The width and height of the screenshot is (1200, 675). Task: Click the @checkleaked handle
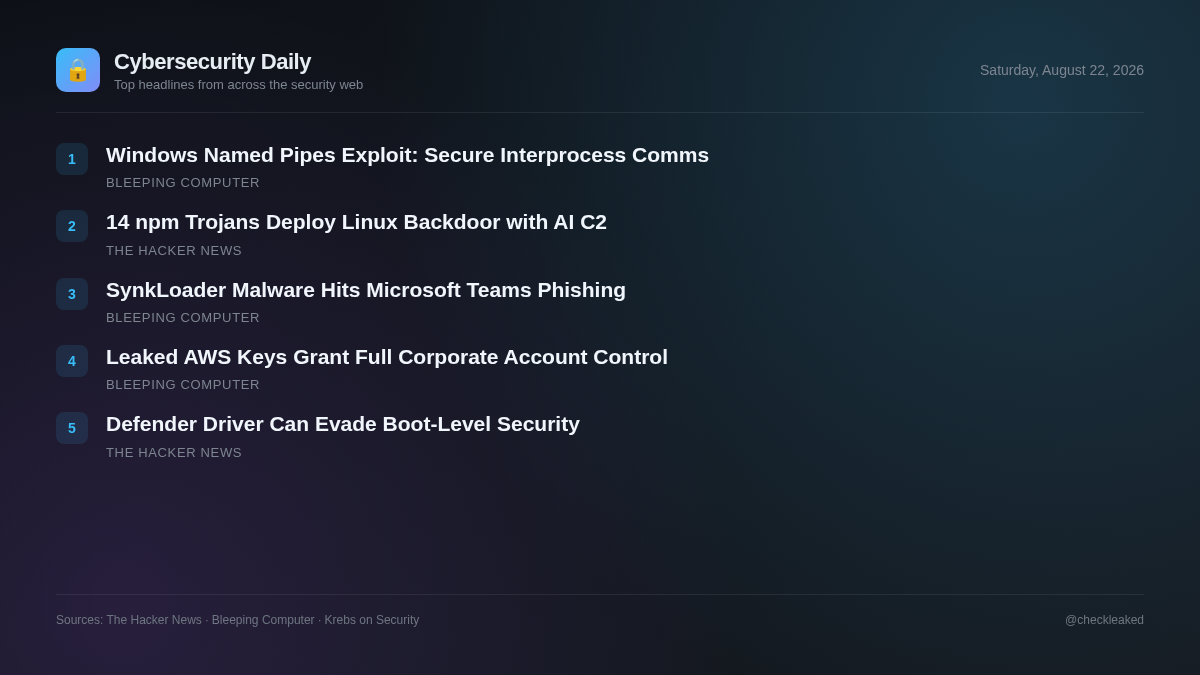point(1104,620)
